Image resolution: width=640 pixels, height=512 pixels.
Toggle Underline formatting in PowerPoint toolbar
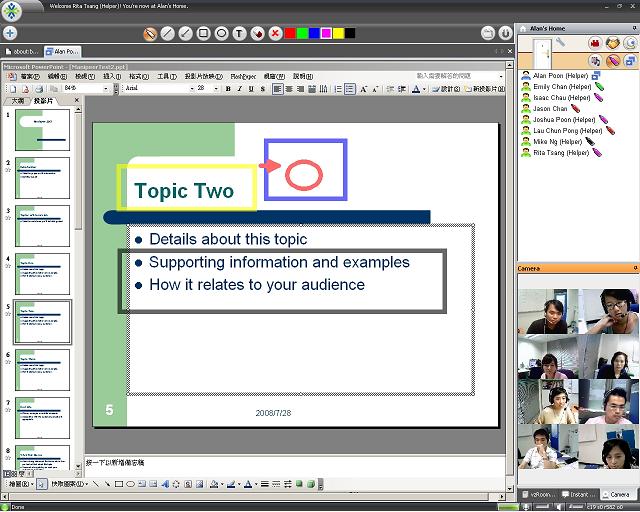tap(252, 88)
